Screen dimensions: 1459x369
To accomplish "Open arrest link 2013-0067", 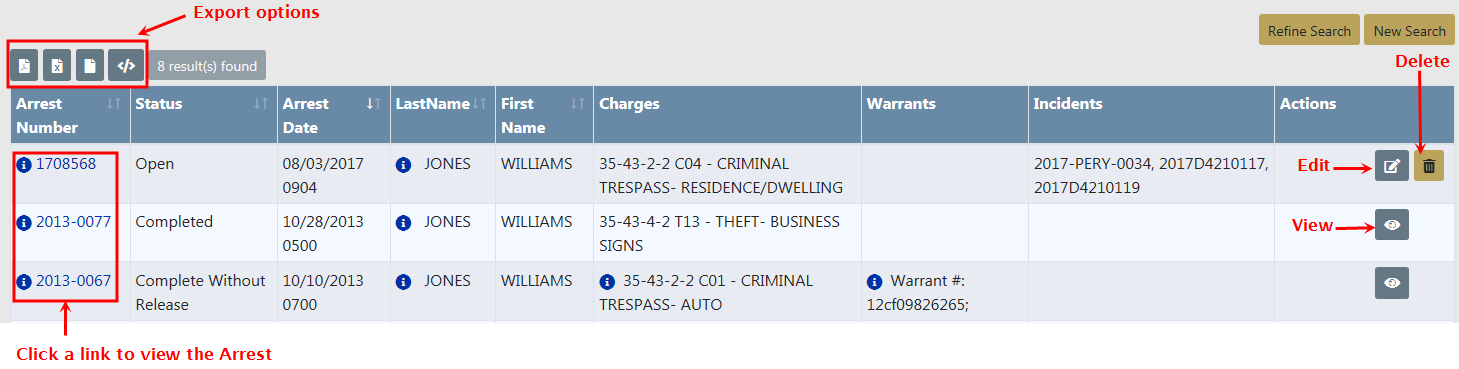I will pos(73,281).
